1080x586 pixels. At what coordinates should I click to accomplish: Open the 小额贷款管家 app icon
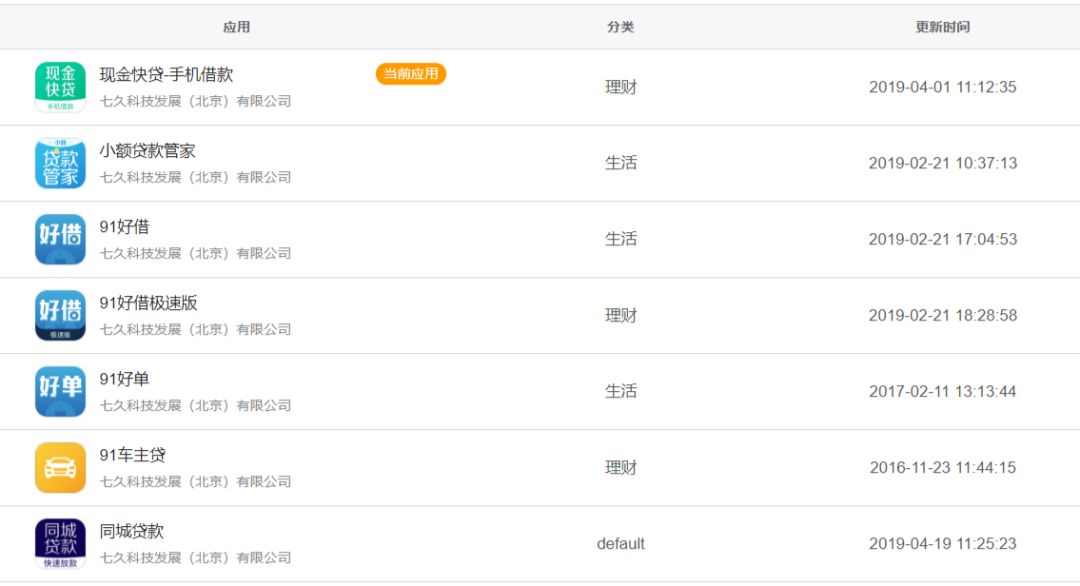click(60, 163)
